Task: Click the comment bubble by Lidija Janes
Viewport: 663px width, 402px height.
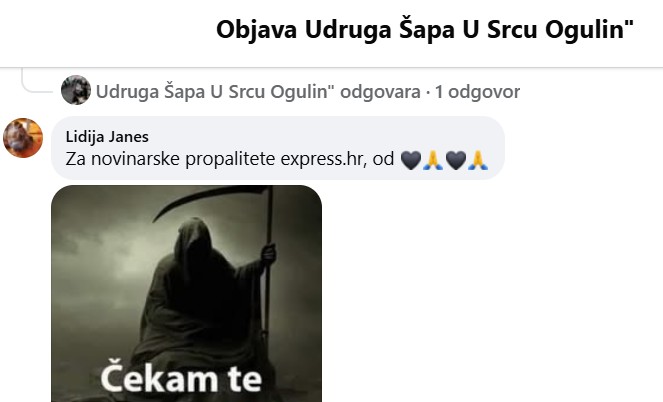Action: pos(278,148)
